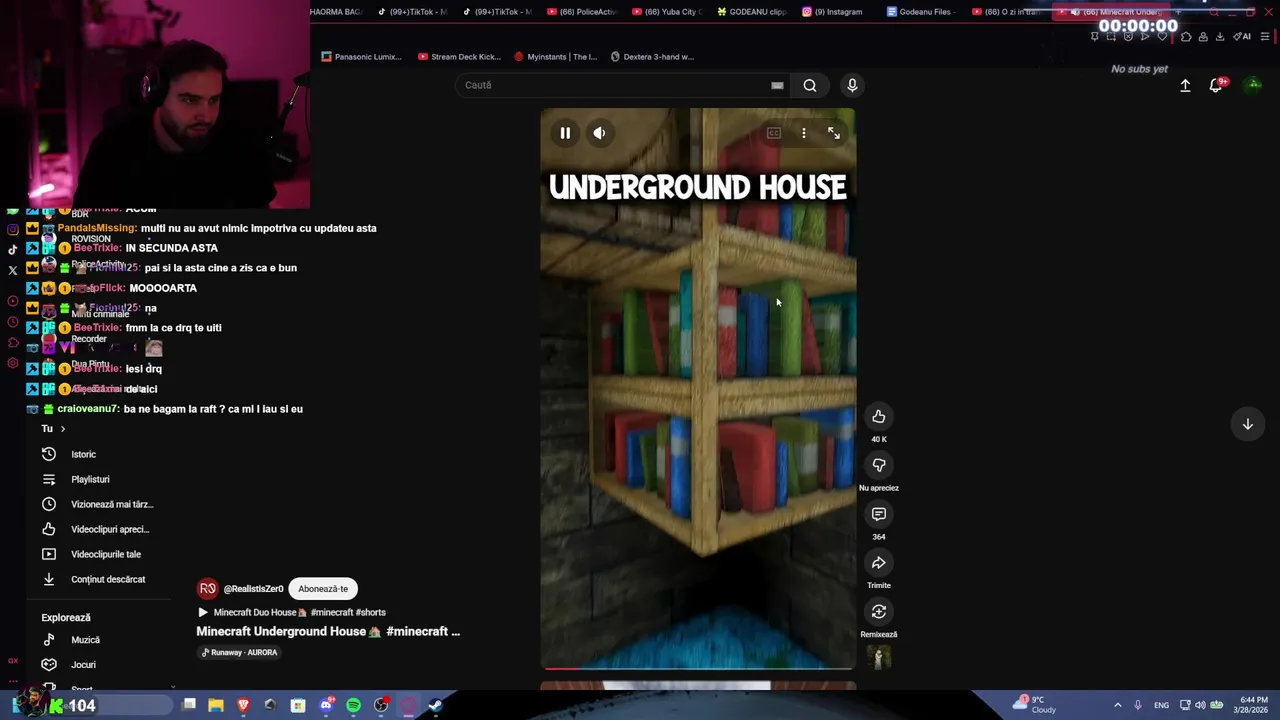The image size is (1280, 720).
Task: Open browser hamburger menu
Action: pos(1265,37)
